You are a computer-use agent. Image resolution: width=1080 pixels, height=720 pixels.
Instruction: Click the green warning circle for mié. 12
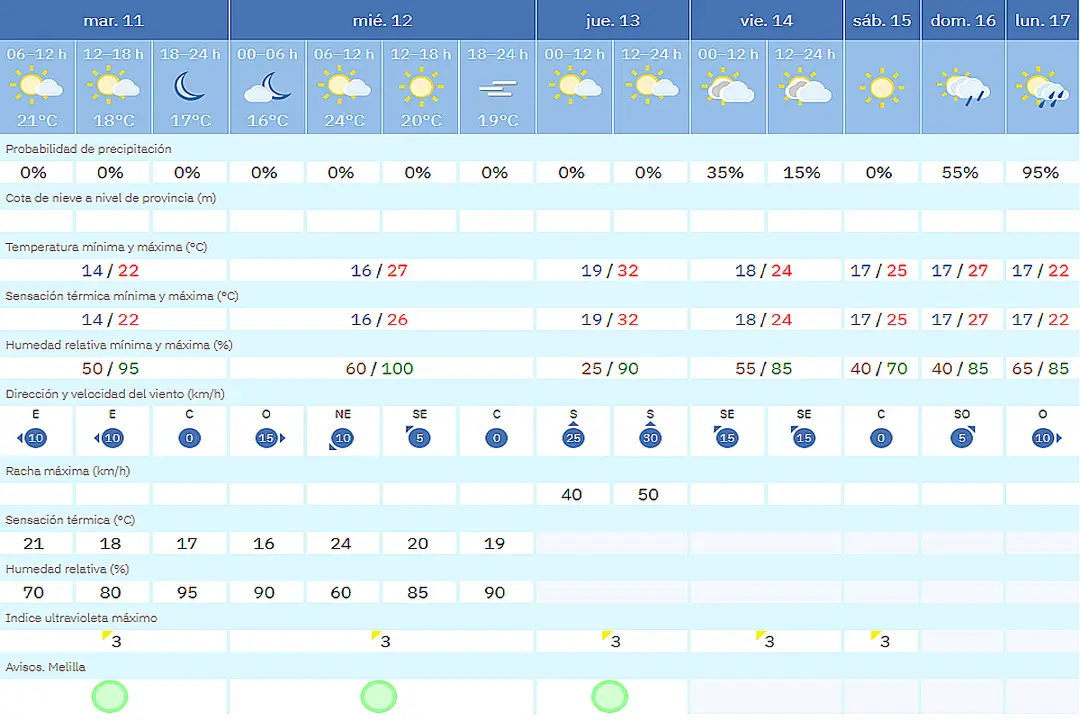379,696
